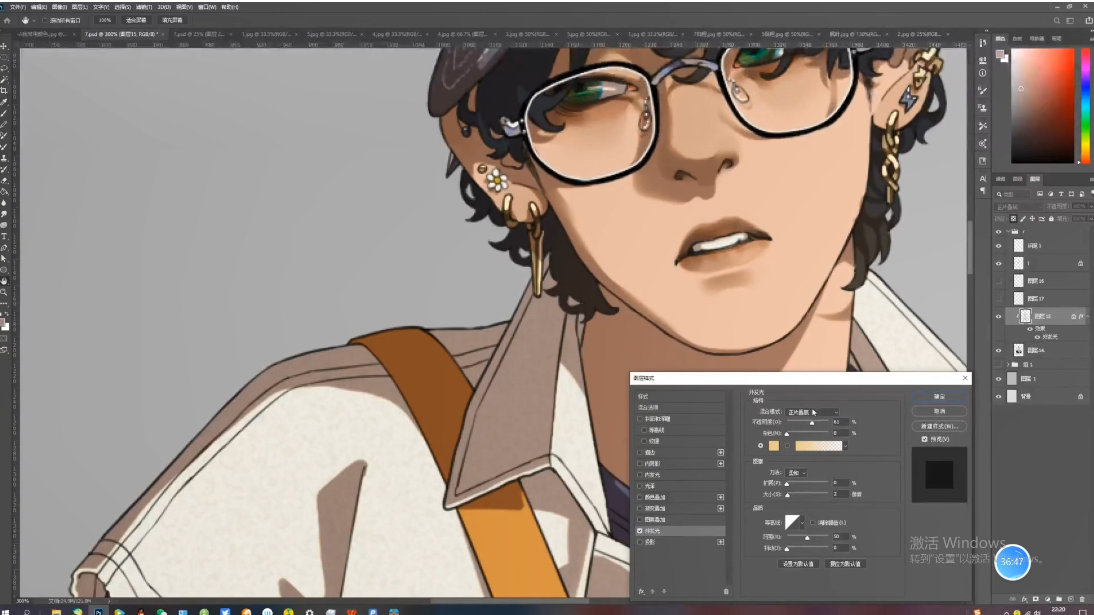Open the 滤镜(T) menu
Image resolution: width=1094 pixels, height=615 pixels.
point(144,7)
